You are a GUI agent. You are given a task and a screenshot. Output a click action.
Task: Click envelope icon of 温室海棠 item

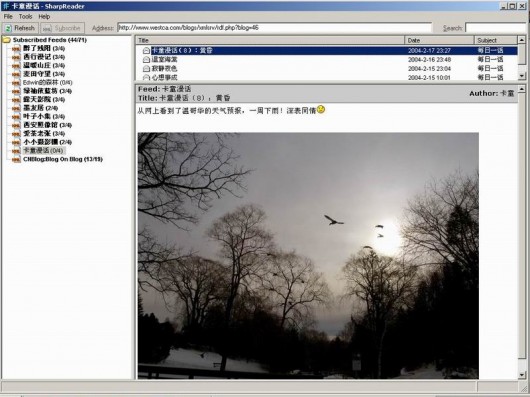(x=146, y=59)
